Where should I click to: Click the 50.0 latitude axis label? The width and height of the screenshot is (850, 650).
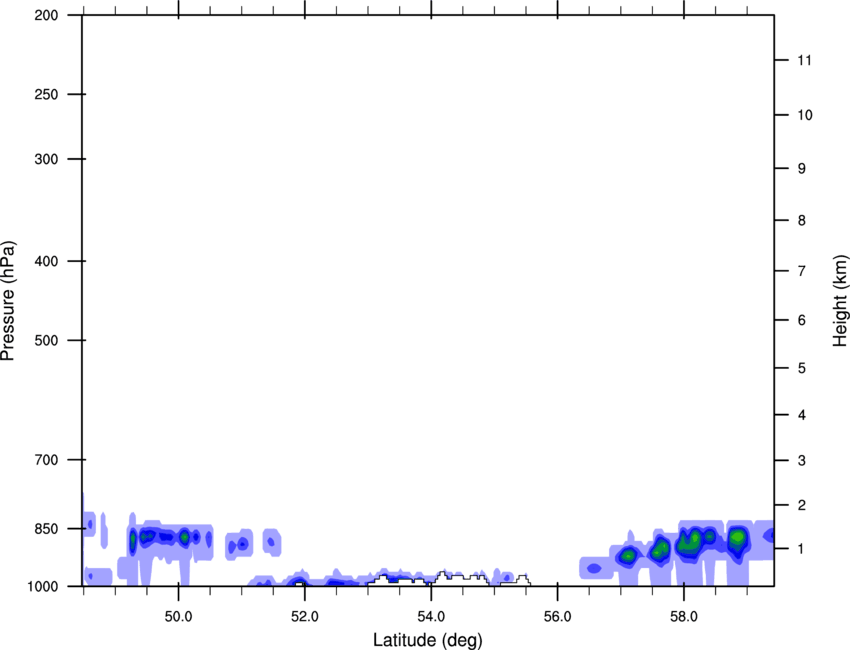178,617
